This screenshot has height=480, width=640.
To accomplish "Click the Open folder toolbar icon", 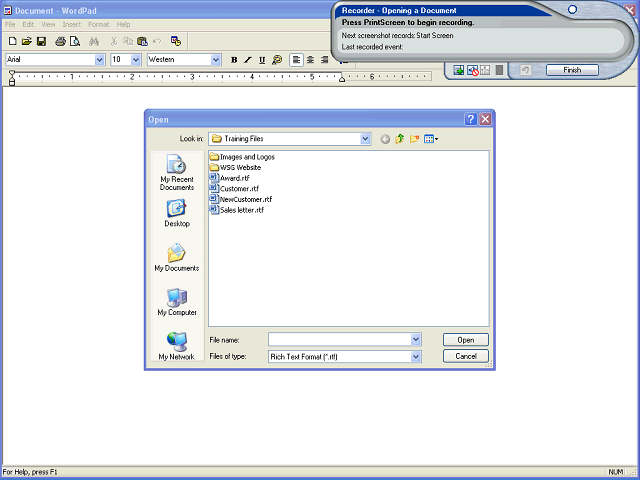I will coord(27,41).
